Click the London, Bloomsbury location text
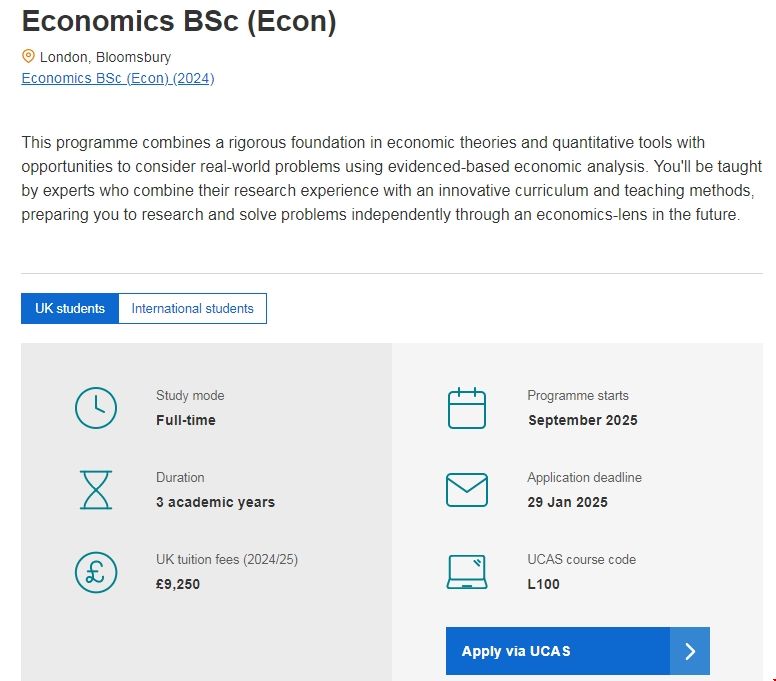The height and width of the screenshot is (681, 776). click(x=105, y=57)
